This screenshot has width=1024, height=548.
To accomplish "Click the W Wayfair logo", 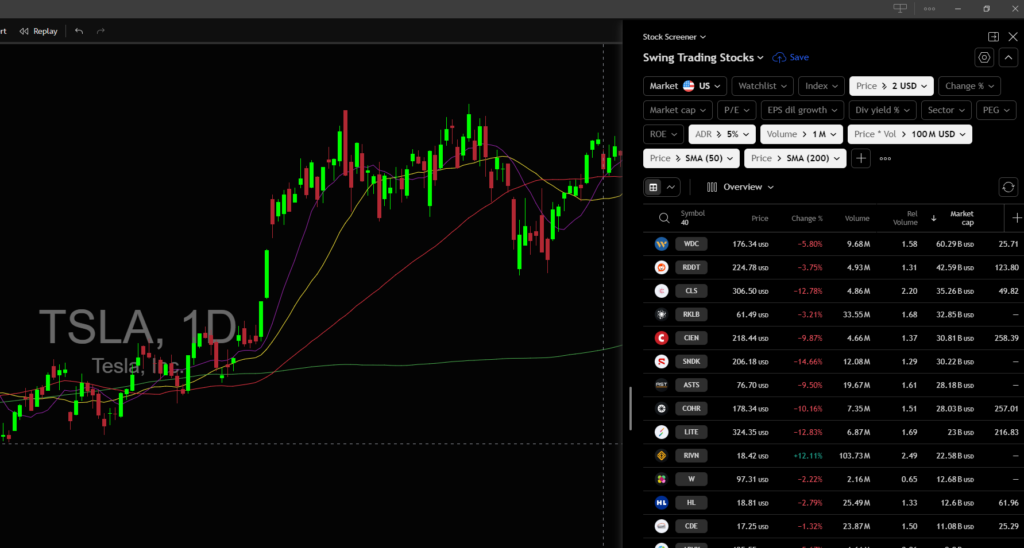I will click(662, 479).
